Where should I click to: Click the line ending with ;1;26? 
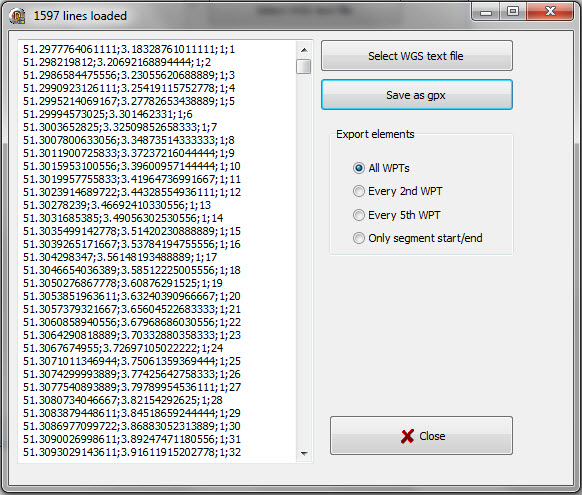132,374
